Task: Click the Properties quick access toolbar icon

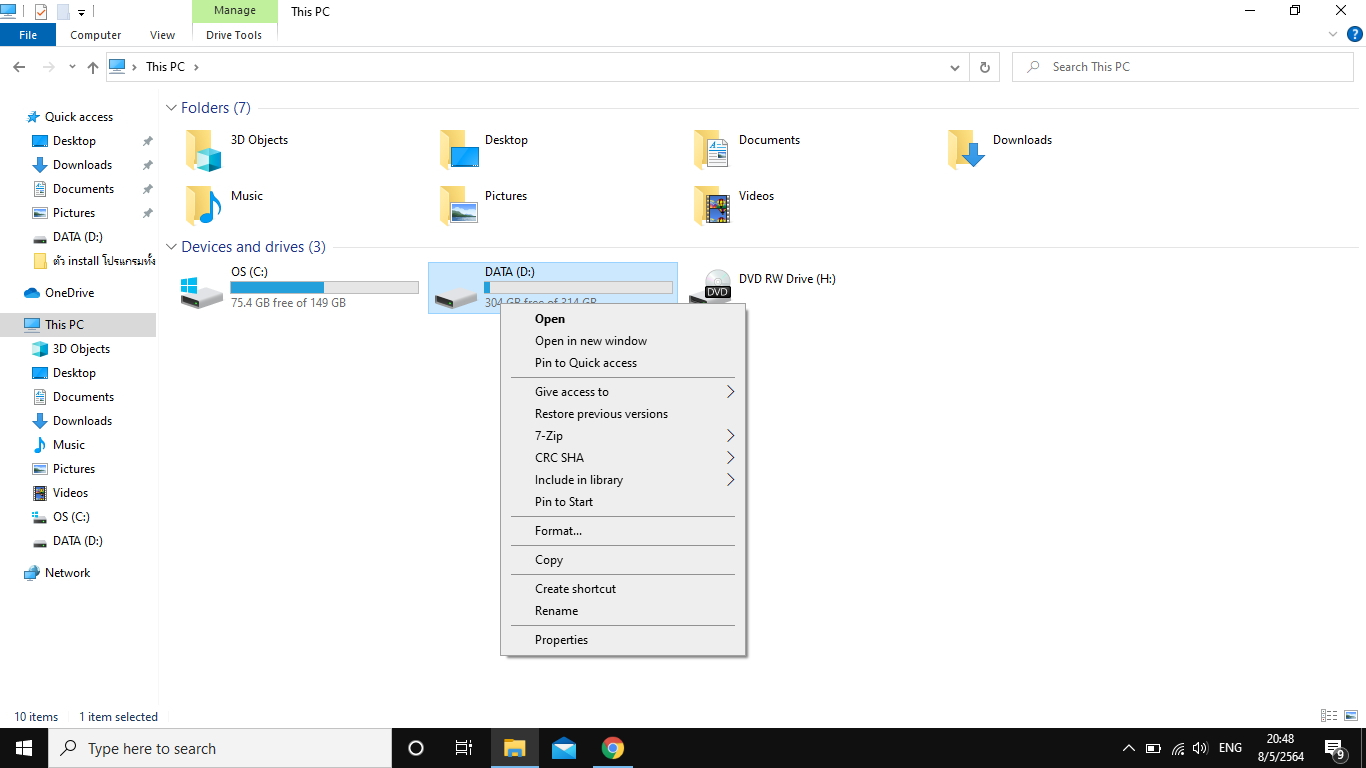Action: click(40, 12)
